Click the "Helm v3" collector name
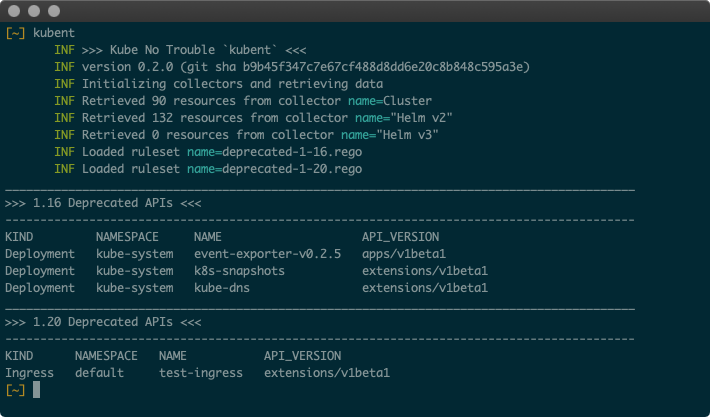 pos(410,135)
